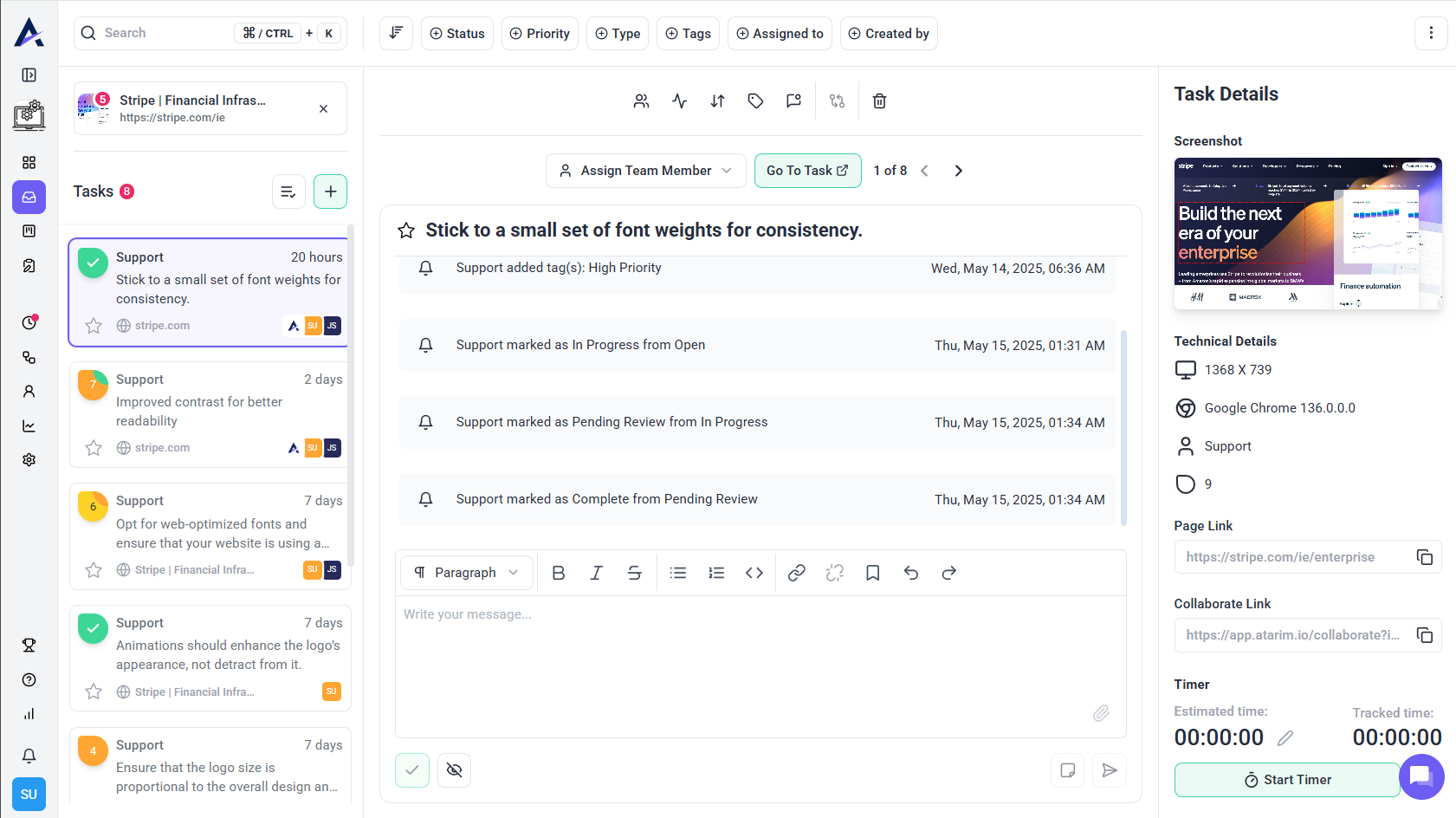
Task: Click the Search input field
Action: [x=210, y=34]
